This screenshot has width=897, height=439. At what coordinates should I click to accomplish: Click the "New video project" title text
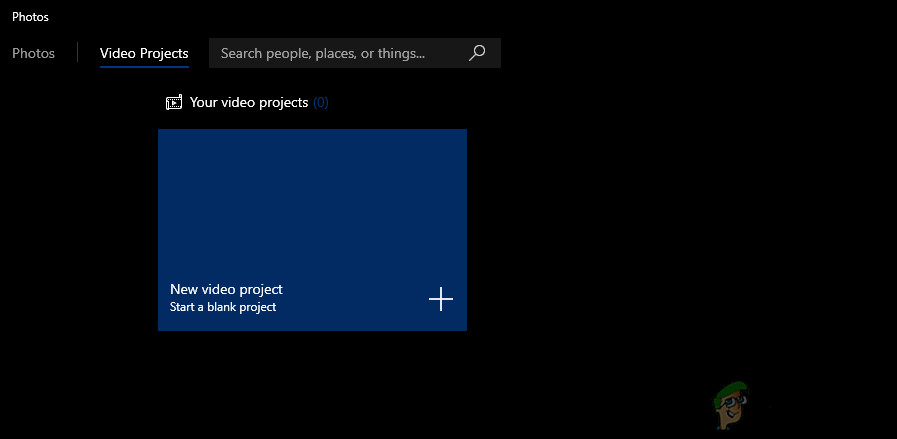tap(226, 289)
